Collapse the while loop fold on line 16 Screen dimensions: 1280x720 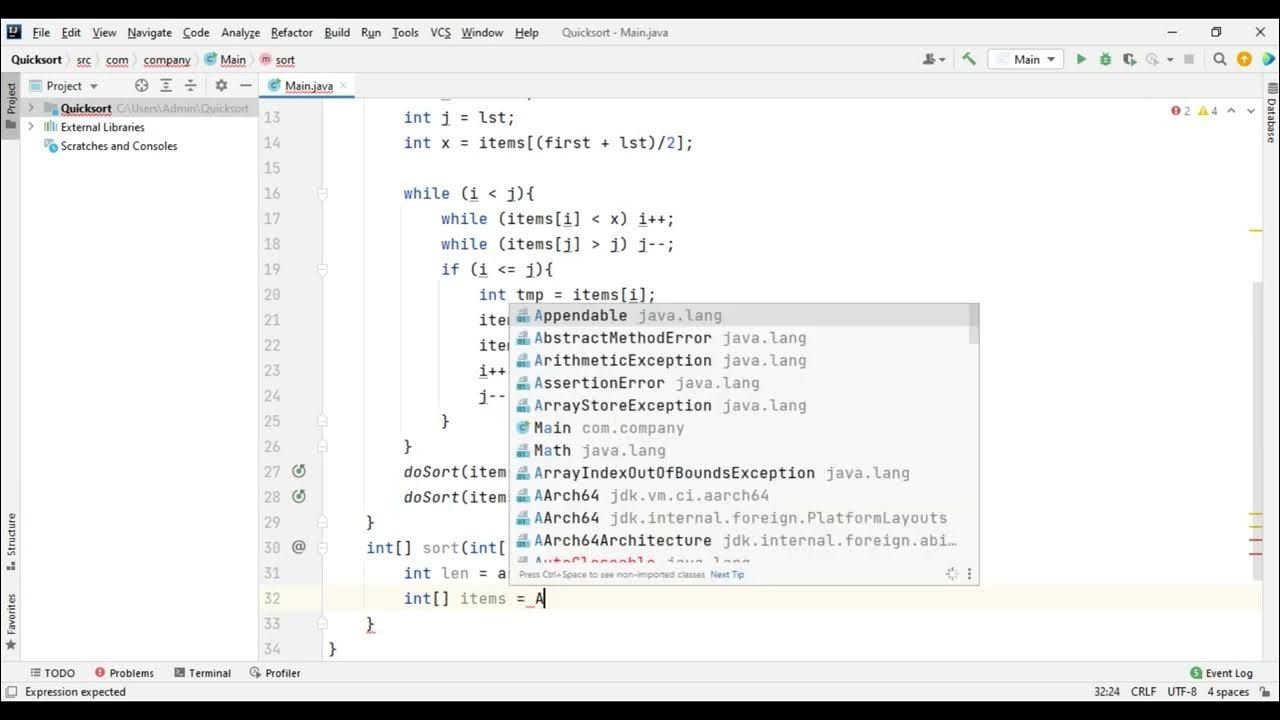[323, 193]
